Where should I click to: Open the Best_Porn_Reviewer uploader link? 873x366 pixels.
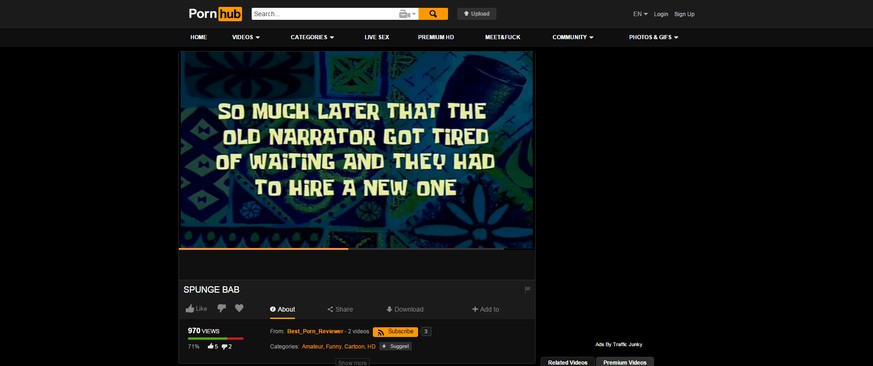click(315, 331)
